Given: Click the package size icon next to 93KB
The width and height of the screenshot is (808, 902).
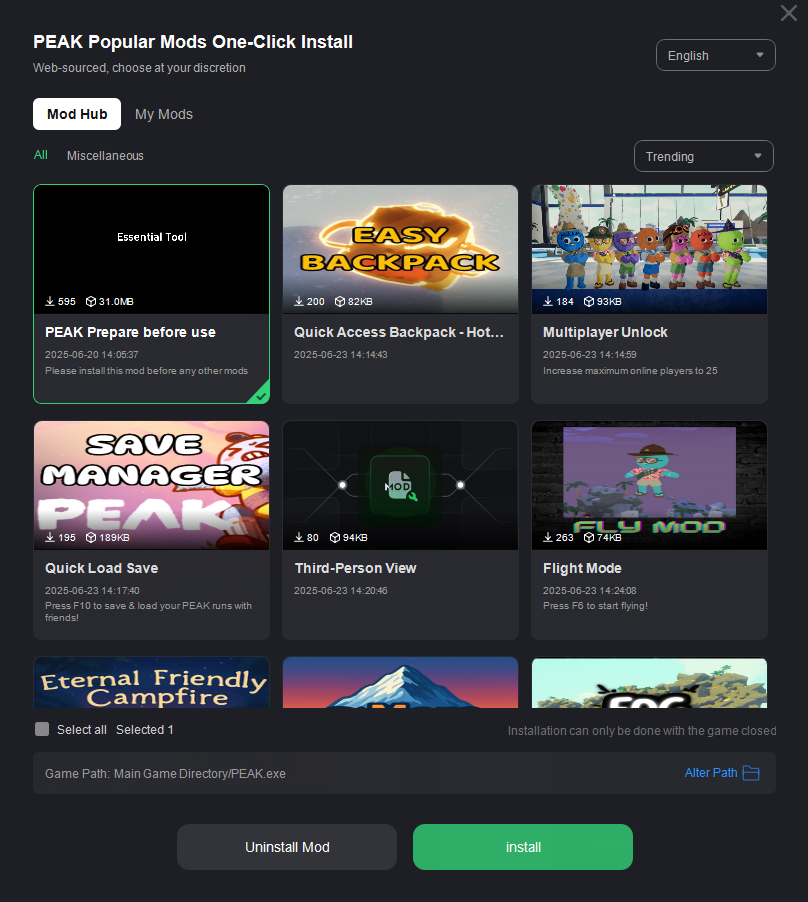Looking at the screenshot, I should 589,301.
